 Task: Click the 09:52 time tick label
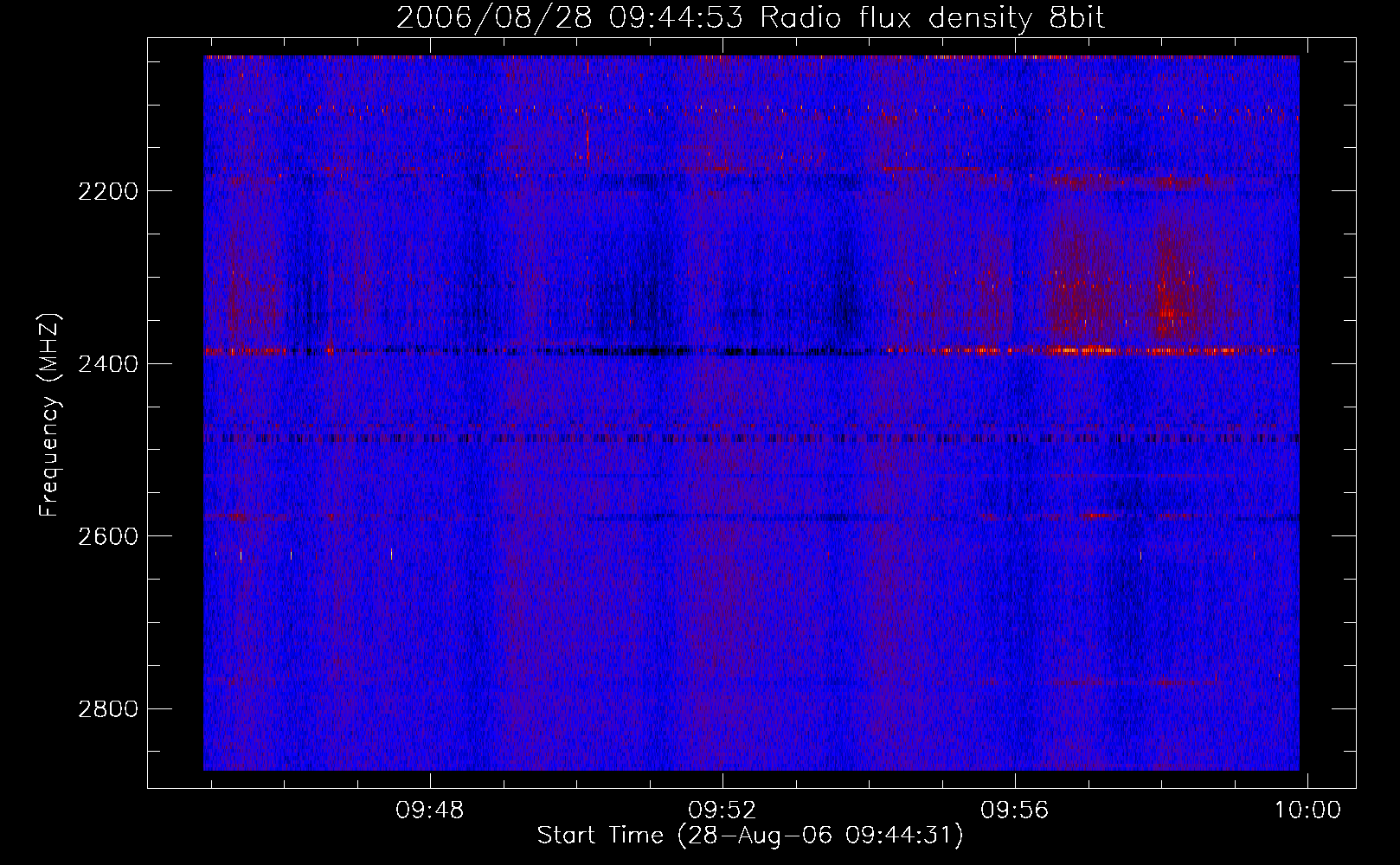click(722, 811)
